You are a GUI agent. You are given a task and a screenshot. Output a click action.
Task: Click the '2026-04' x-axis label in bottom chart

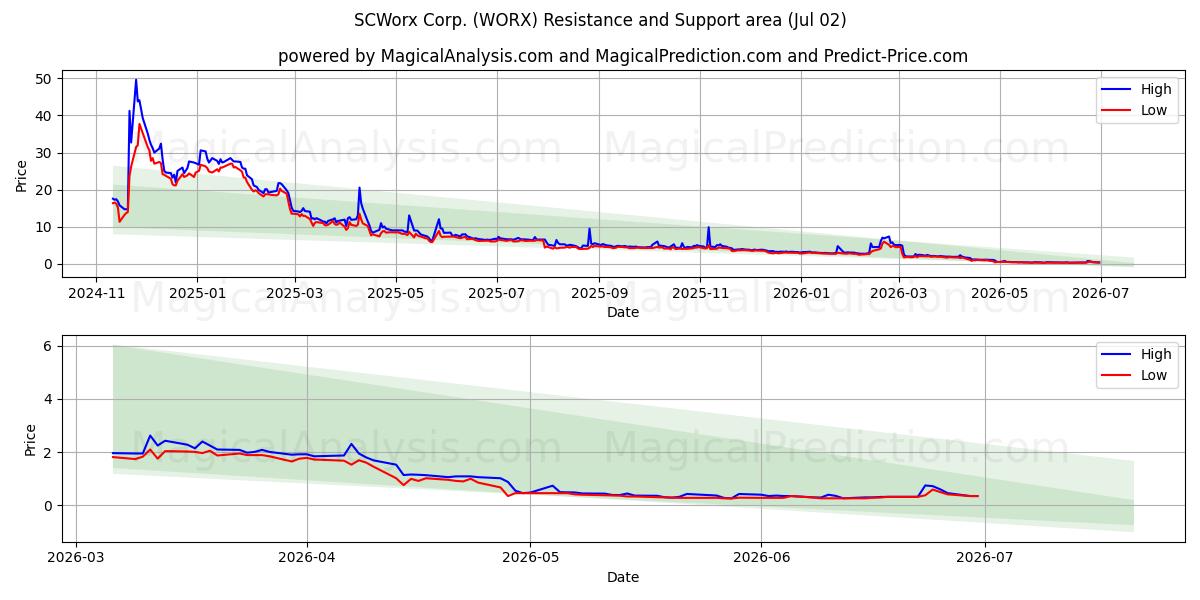[306, 558]
